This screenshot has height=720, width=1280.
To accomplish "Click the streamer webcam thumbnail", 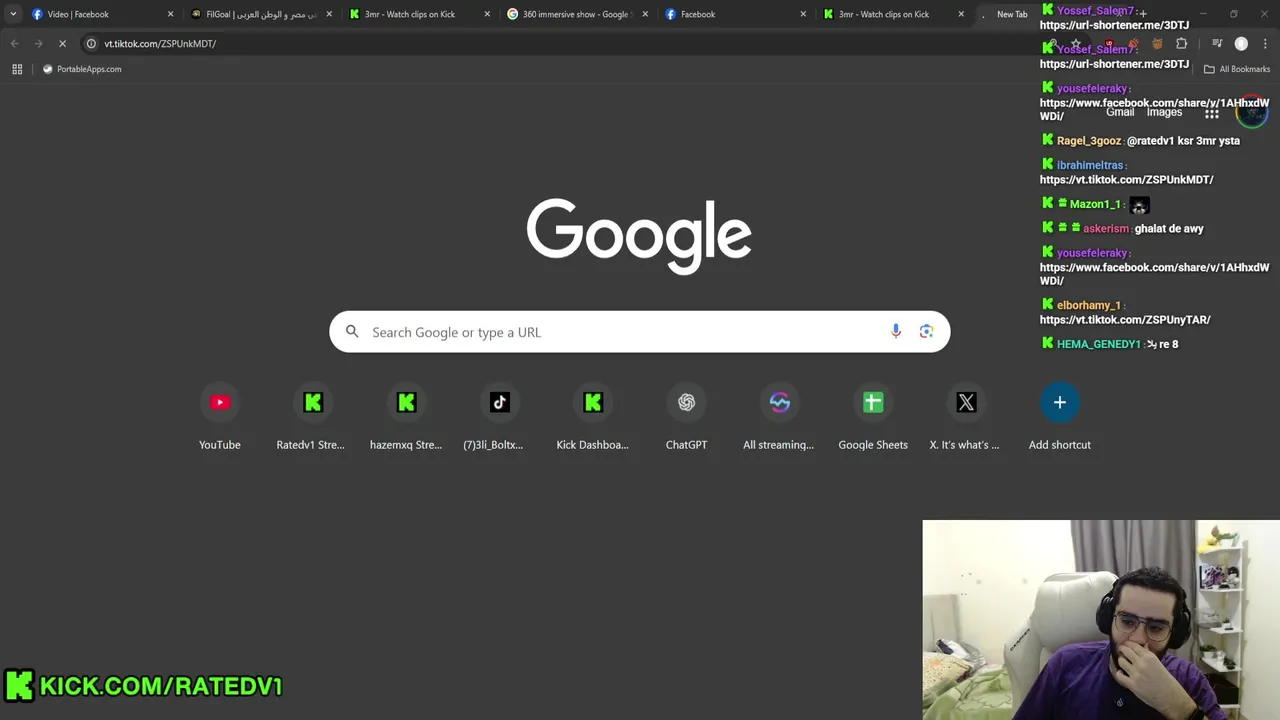I will [x=1101, y=620].
